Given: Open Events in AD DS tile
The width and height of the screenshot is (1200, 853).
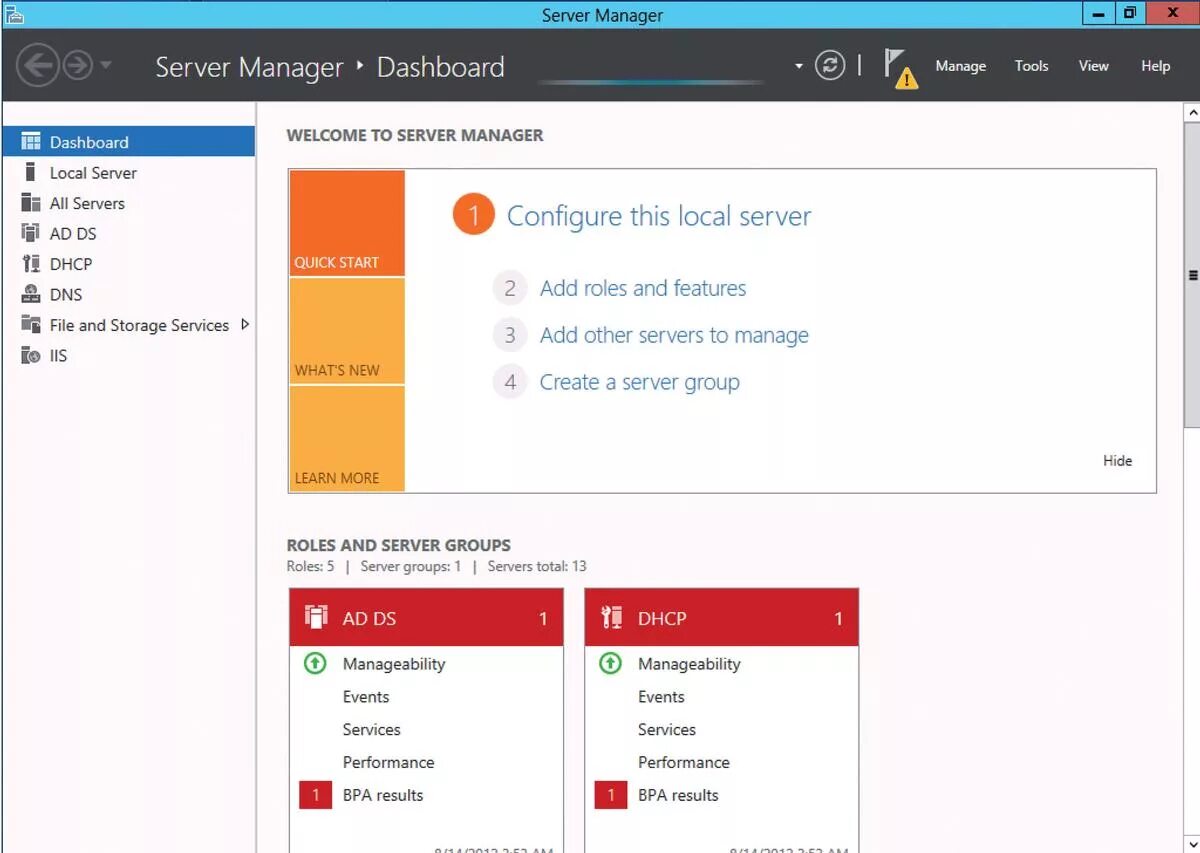Looking at the screenshot, I should click(x=366, y=697).
